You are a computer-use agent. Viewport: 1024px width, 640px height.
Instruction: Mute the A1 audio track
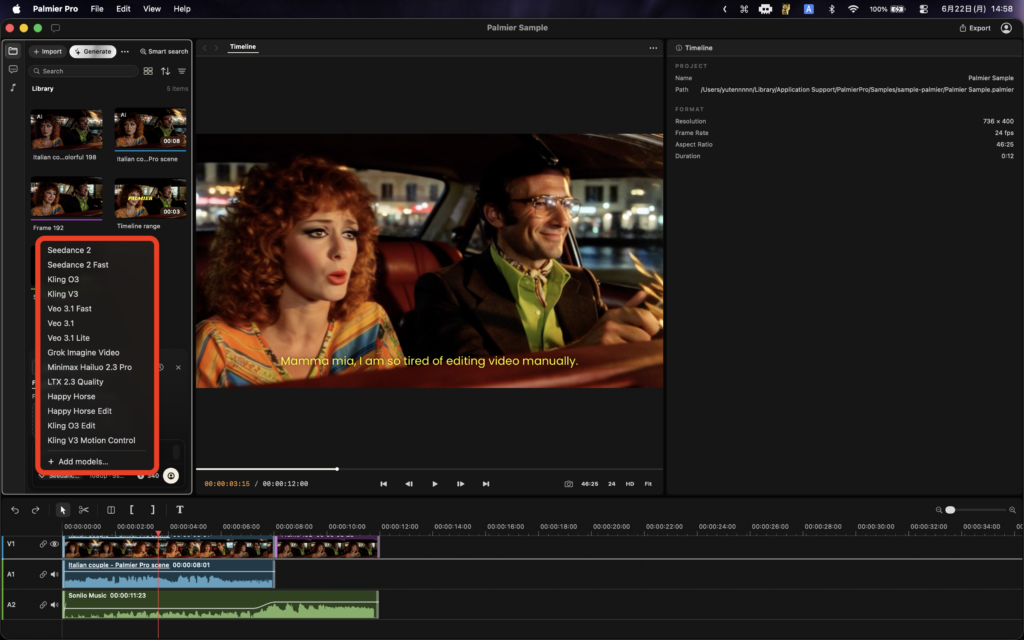coord(54,575)
